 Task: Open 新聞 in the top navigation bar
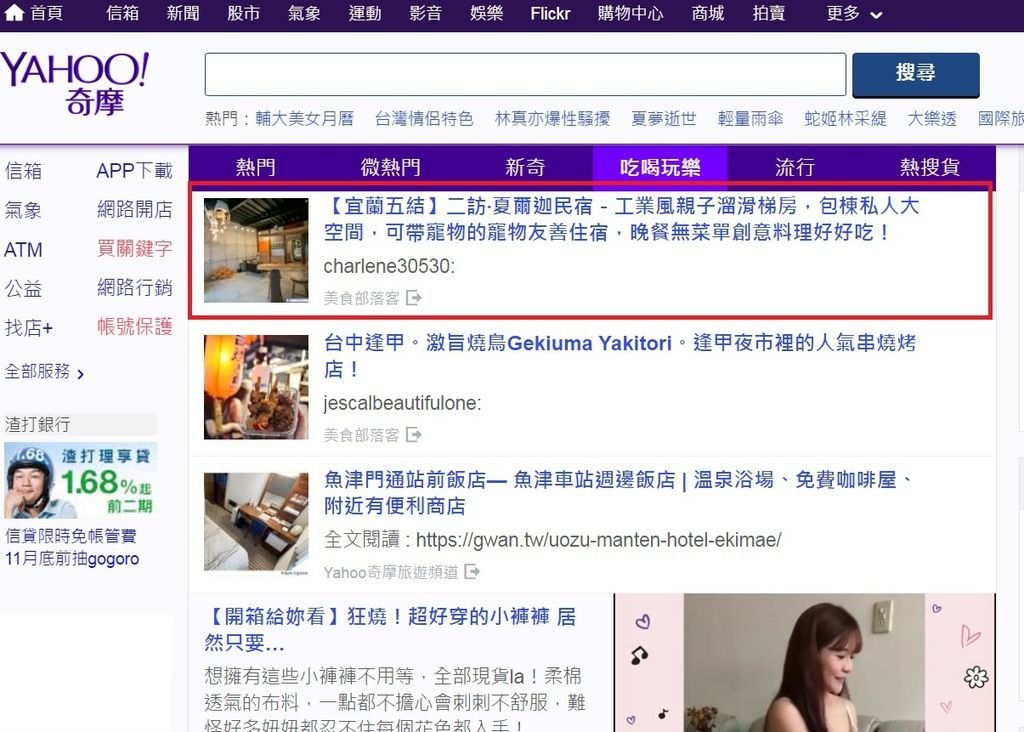tap(183, 13)
